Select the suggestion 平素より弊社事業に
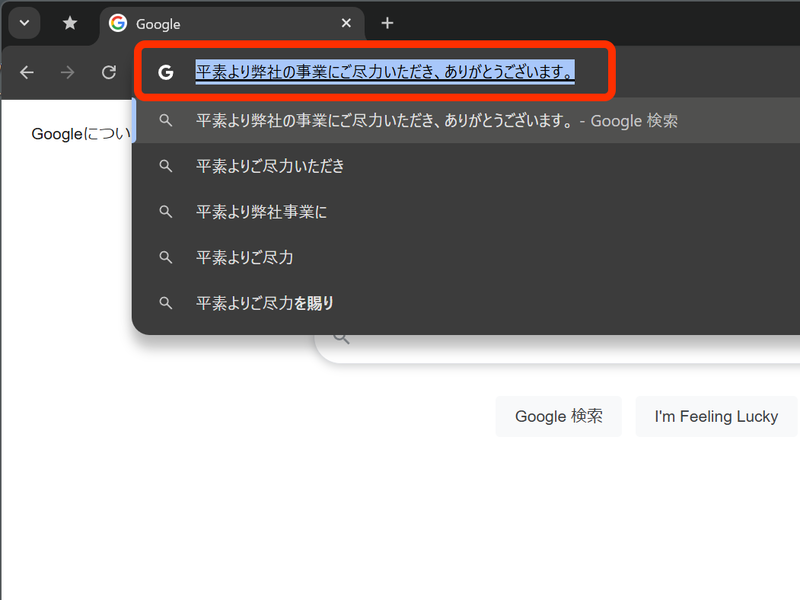Image resolution: width=800 pixels, height=600 pixels. tap(263, 211)
